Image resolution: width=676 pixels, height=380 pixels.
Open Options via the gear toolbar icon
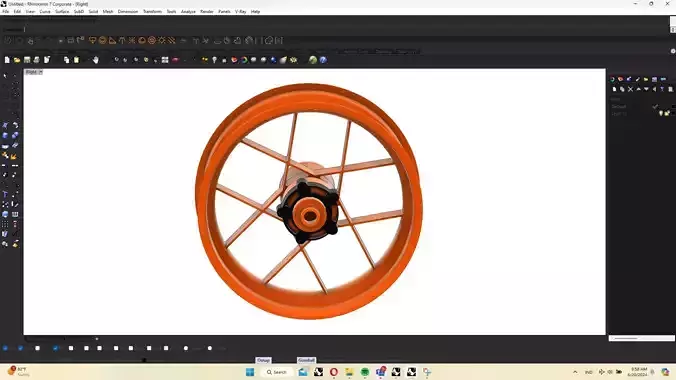point(294,60)
